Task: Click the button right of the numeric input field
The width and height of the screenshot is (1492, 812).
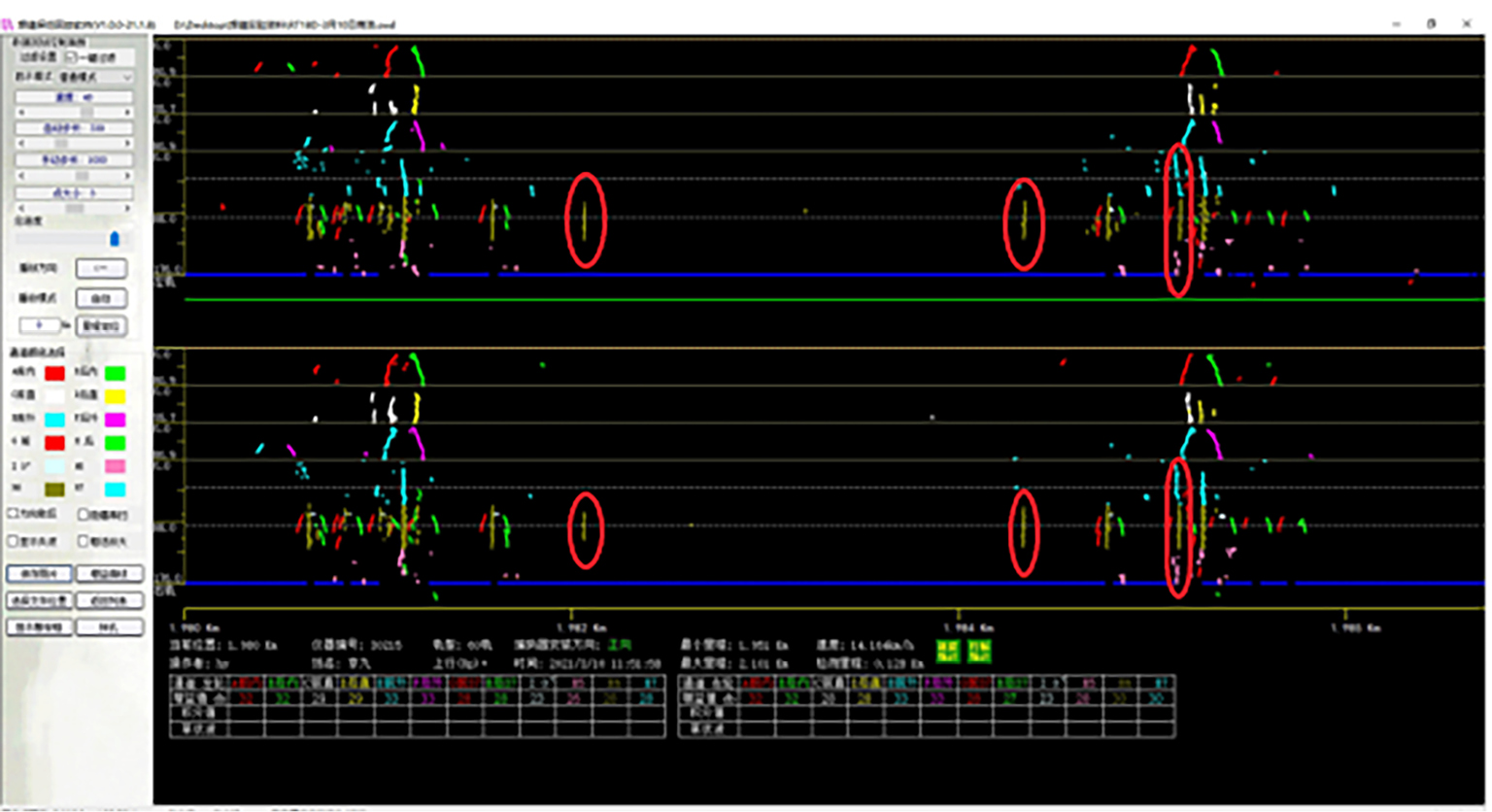Action: point(101,326)
